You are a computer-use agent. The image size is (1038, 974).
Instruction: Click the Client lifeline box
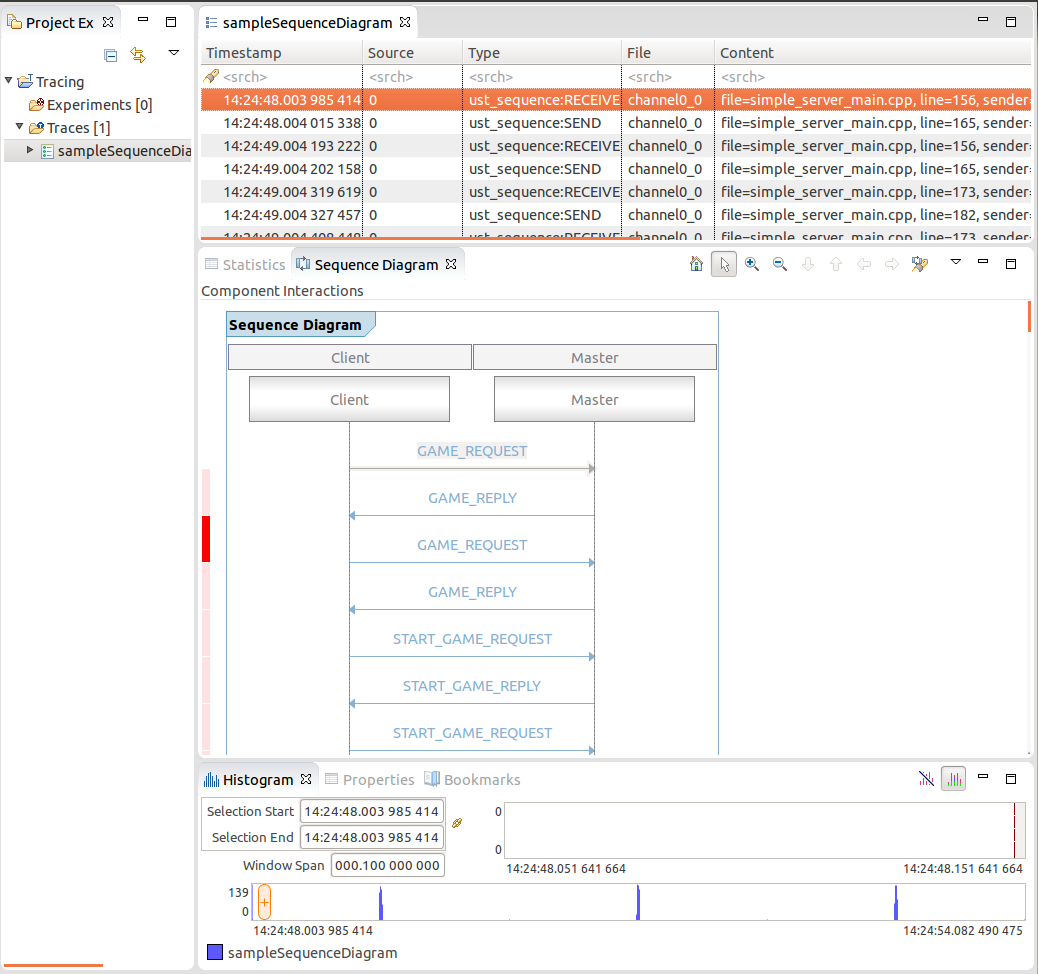[349, 400]
